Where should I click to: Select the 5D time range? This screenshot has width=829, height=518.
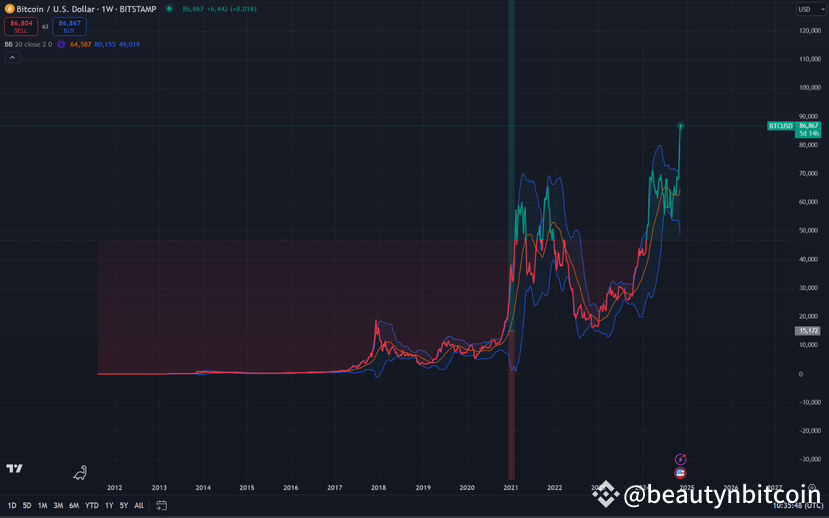(27, 505)
